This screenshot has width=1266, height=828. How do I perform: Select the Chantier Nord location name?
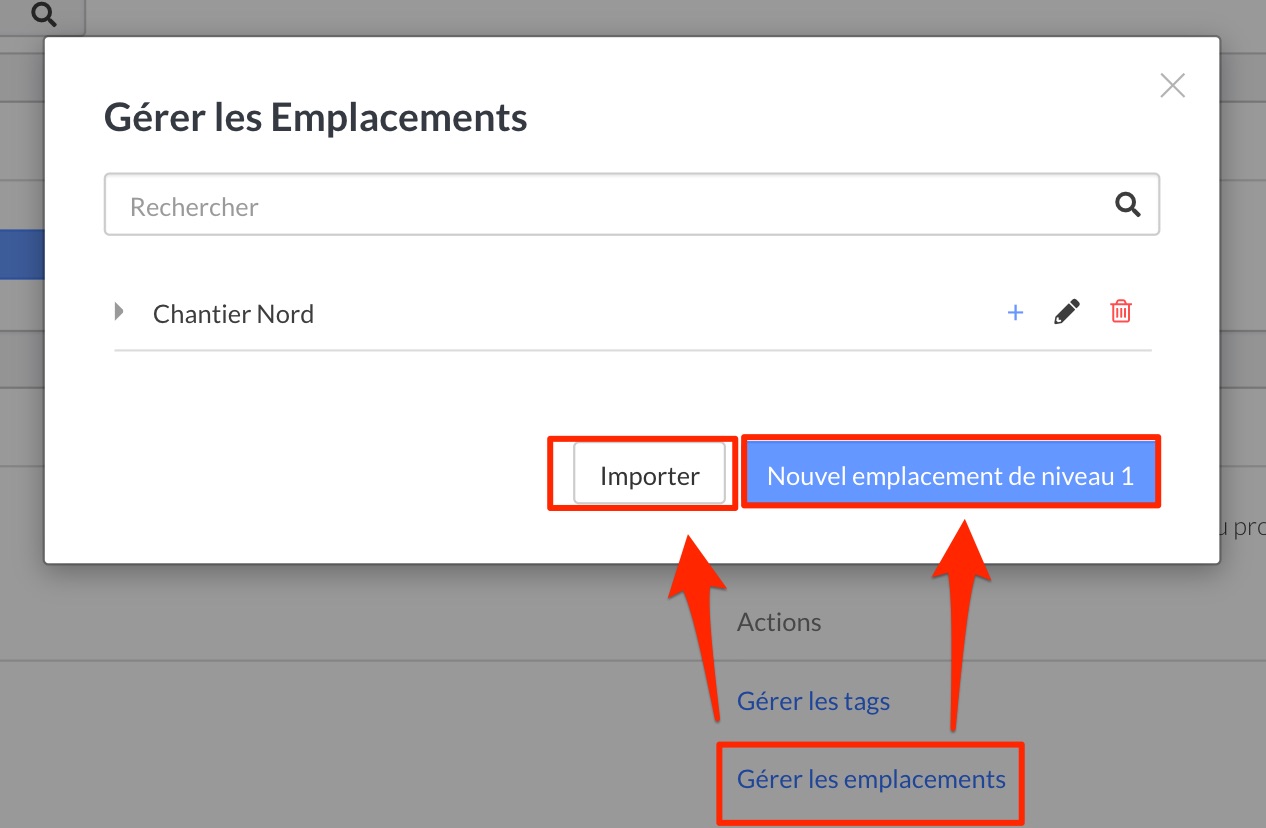point(233,314)
